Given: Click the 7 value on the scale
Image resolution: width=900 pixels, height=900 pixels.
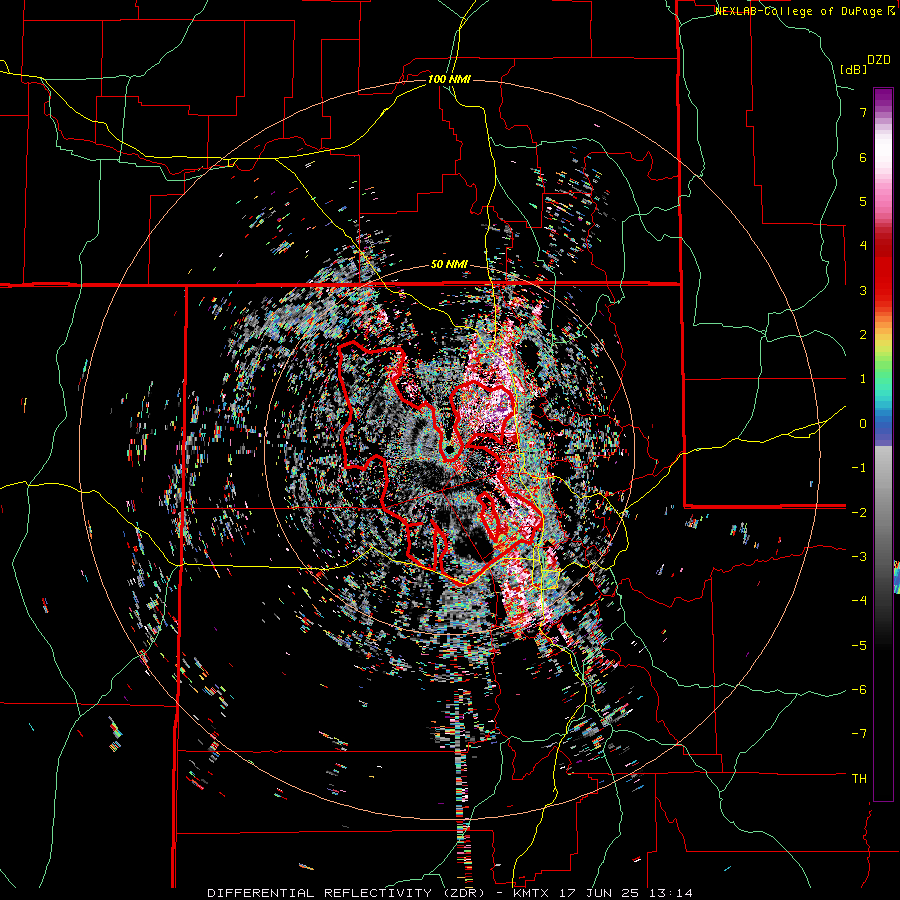Looking at the screenshot, I should point(863,112).
